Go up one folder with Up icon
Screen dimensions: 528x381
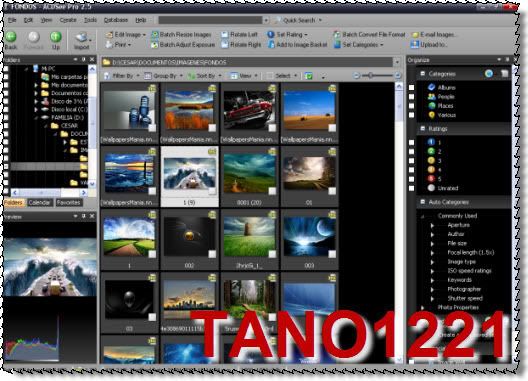pos(56,36)
